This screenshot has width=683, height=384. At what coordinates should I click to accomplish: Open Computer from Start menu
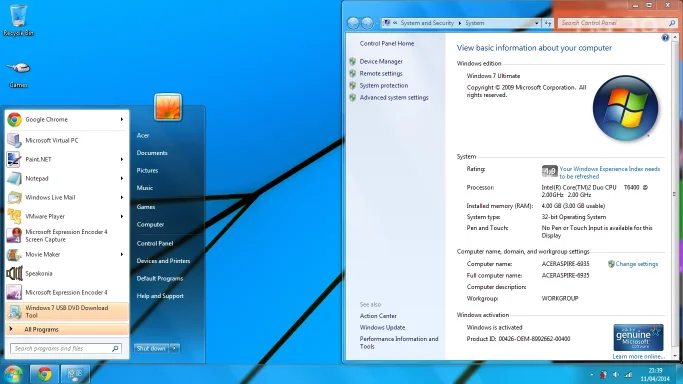[150, 225]
